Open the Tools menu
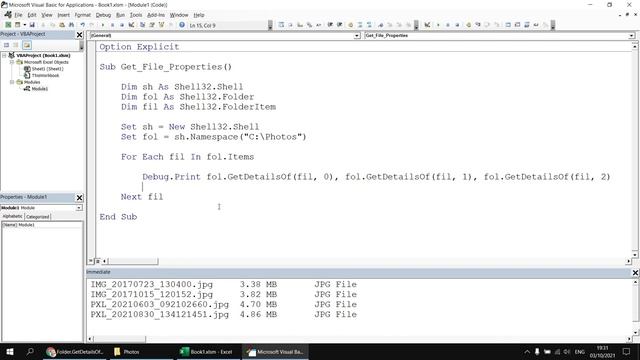This screenshot has width=640, height=360. tap(136, 15)
